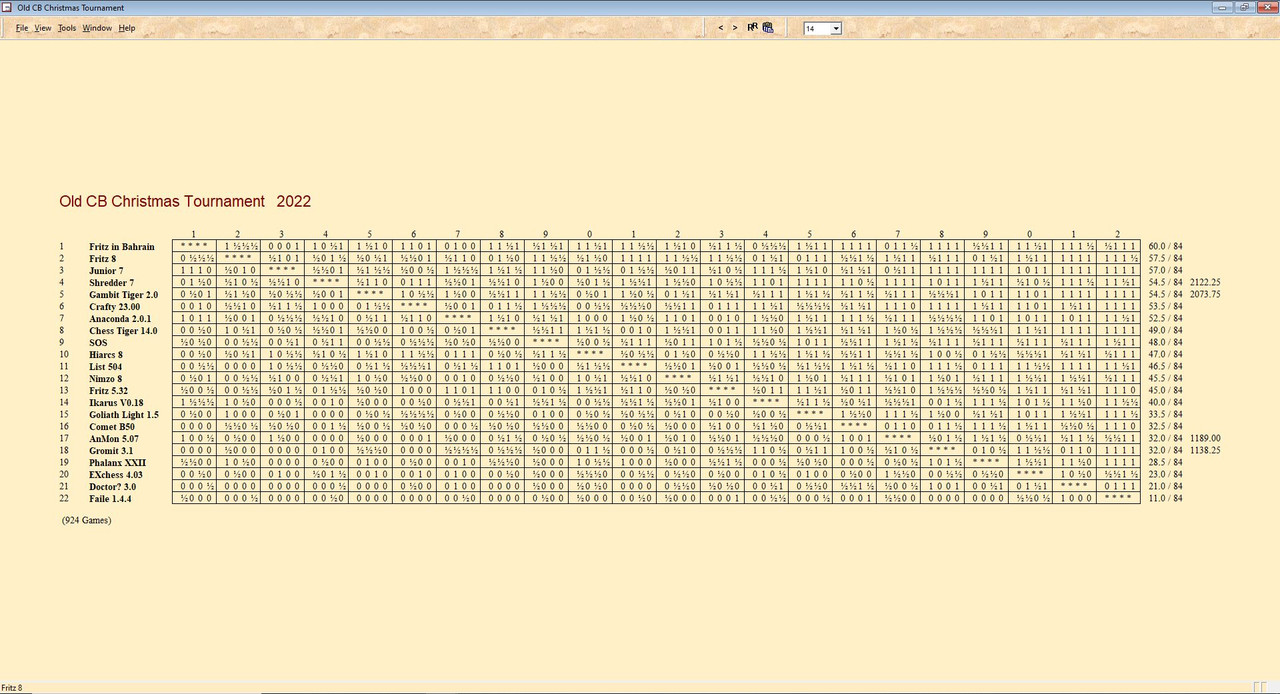Close the Old CB Christmas Tournament window

[x=1266, y=7]
